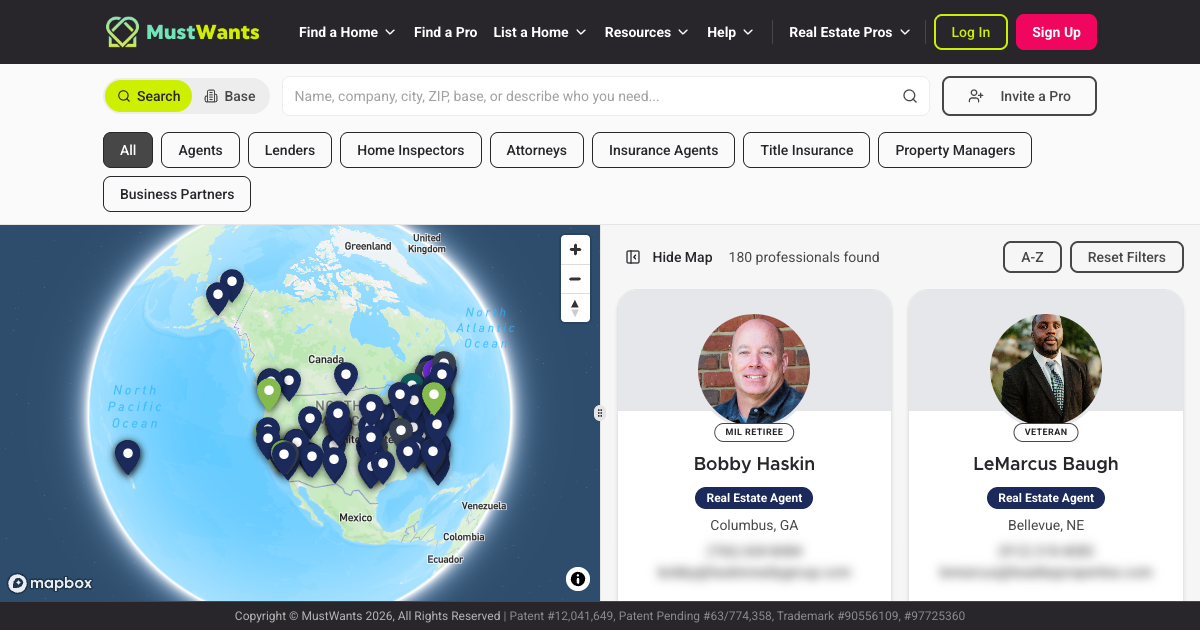
Task: Click the magnifier icon in search field
Action: 910,97
